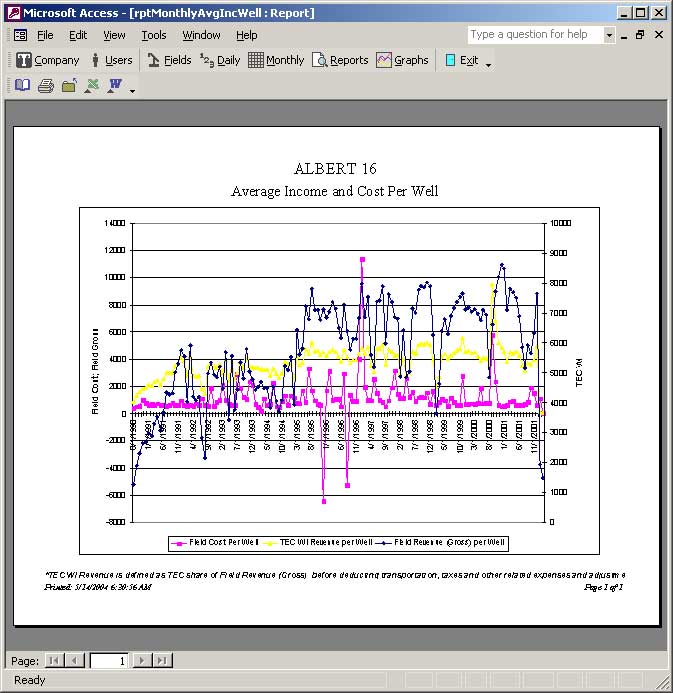Open the Users toolbar button
This screenshot has width=673, height=693.
pyautogui.click(x=111, y=60)
